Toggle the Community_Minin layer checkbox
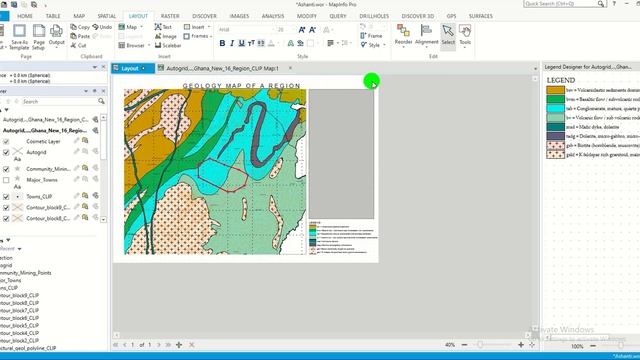Image resolution: width=640 pixels, height=360 pixels. coord(6,169)
